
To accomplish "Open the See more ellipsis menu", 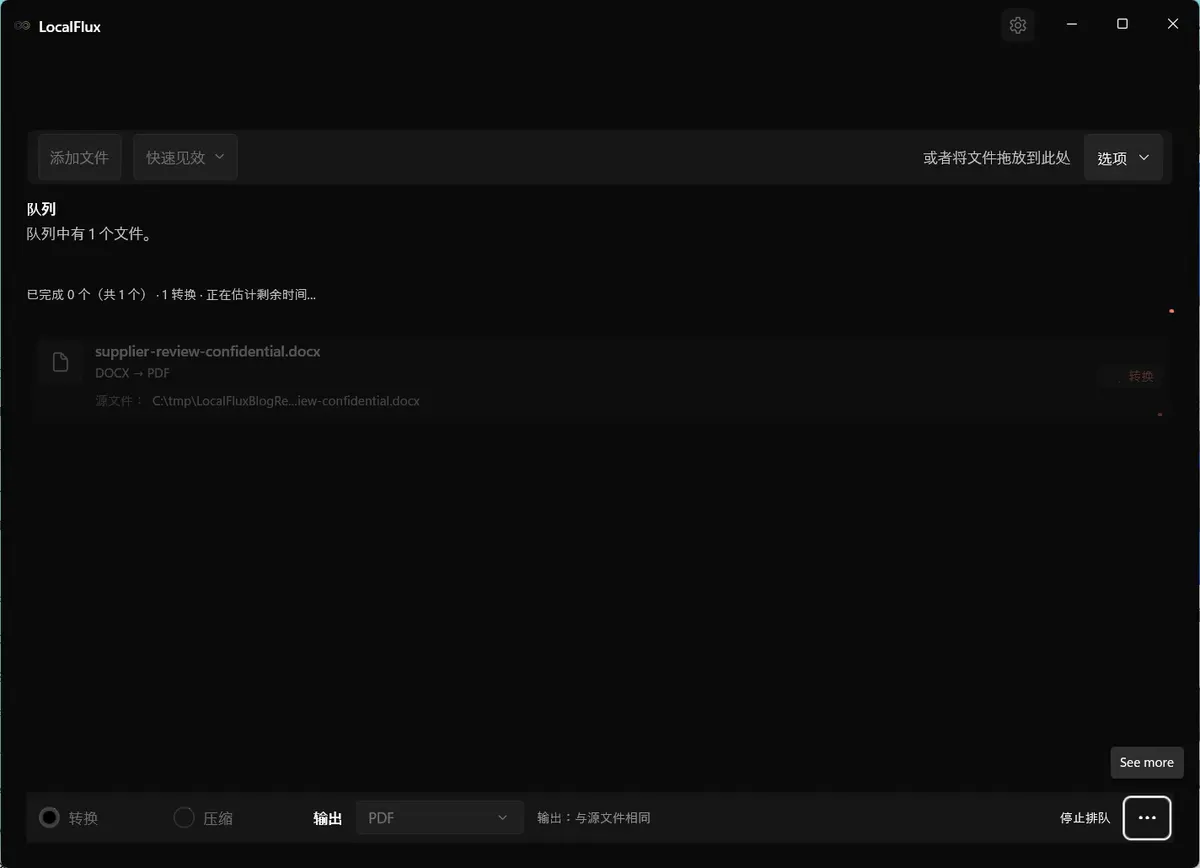I will pos(1147,818).
